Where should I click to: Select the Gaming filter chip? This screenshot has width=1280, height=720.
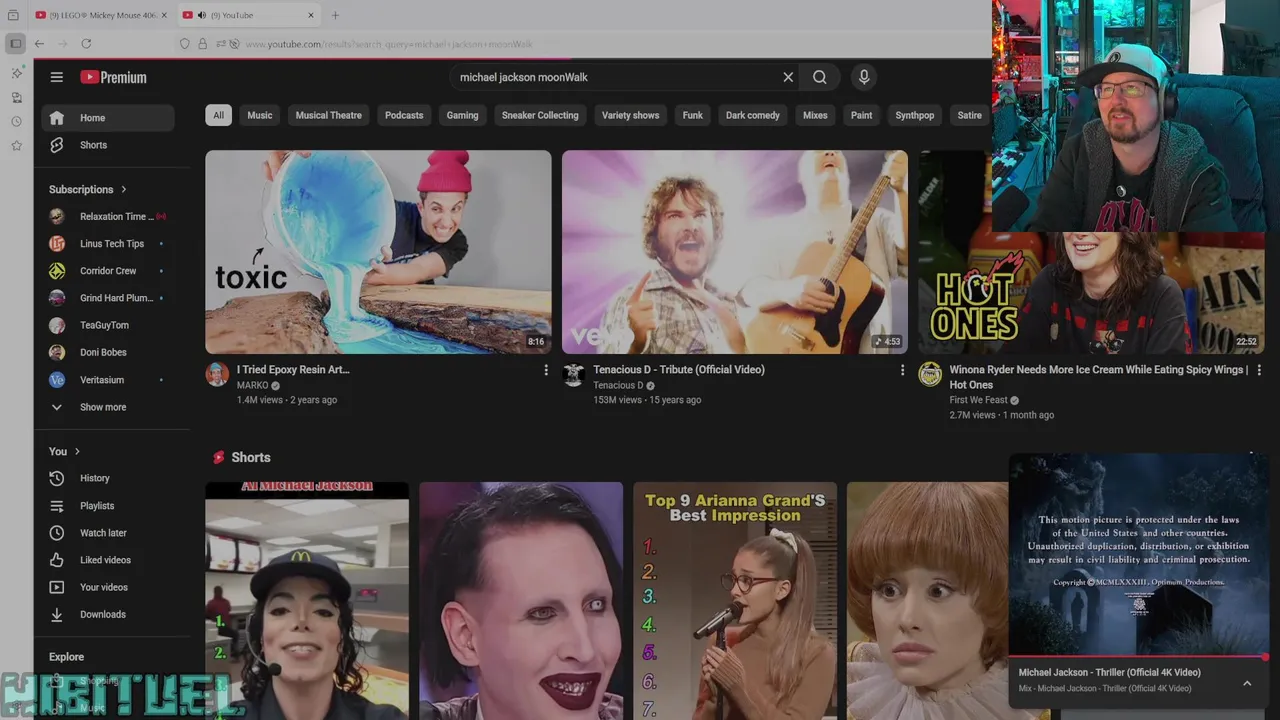pos(462,115)
